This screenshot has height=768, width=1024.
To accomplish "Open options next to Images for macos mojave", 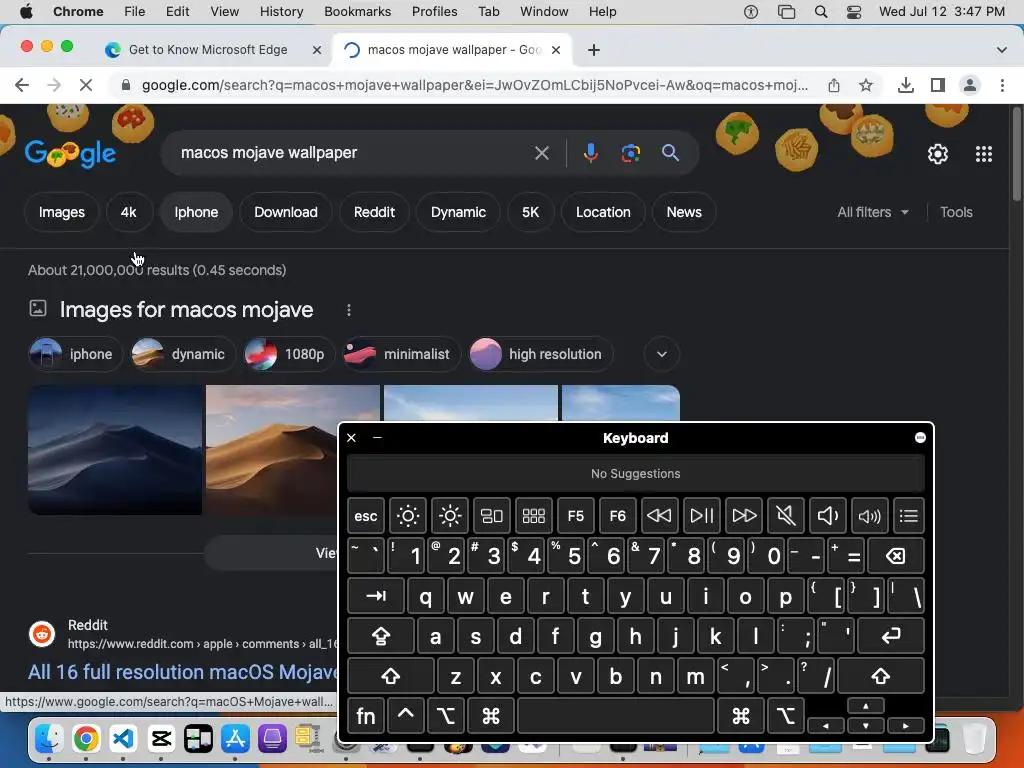I will coord(349,310).
